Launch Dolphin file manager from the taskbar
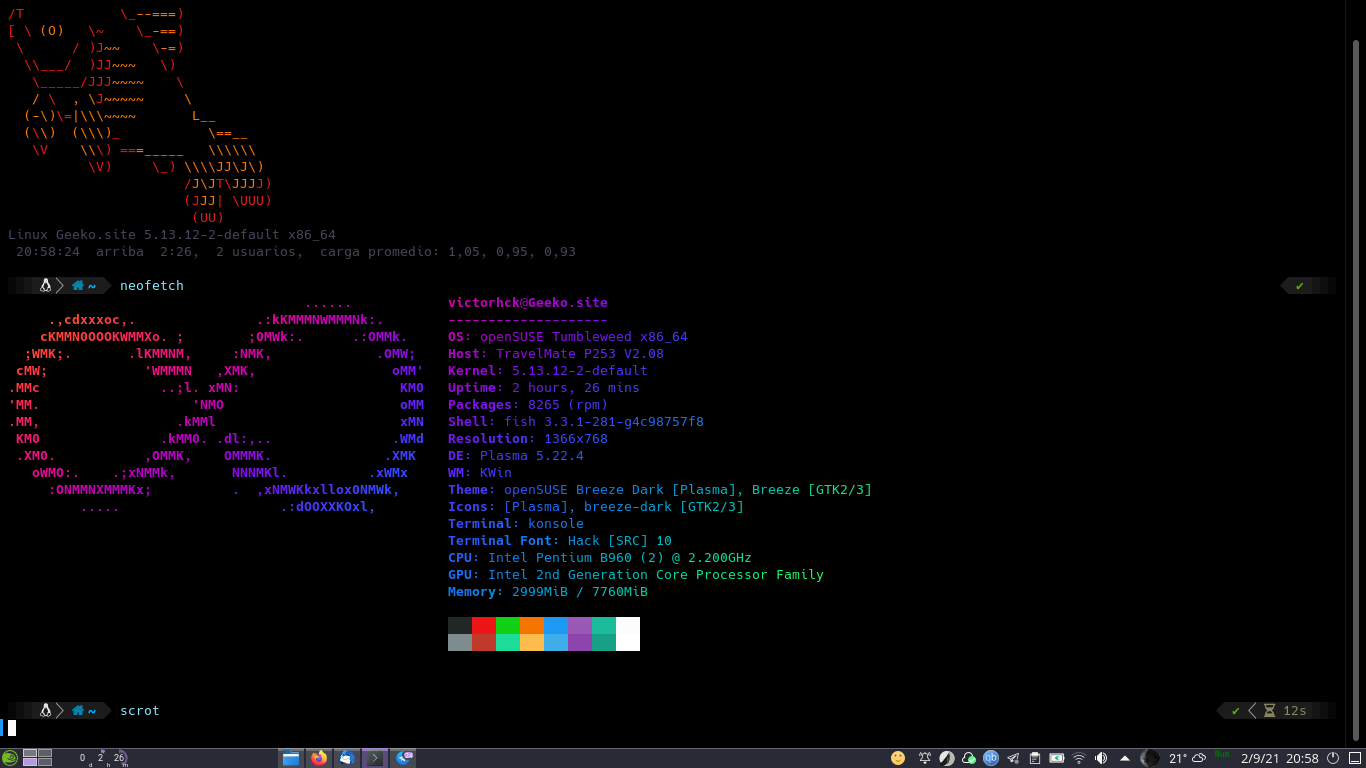The height and width of the screenshot is (768, 1366). [291, 758]
